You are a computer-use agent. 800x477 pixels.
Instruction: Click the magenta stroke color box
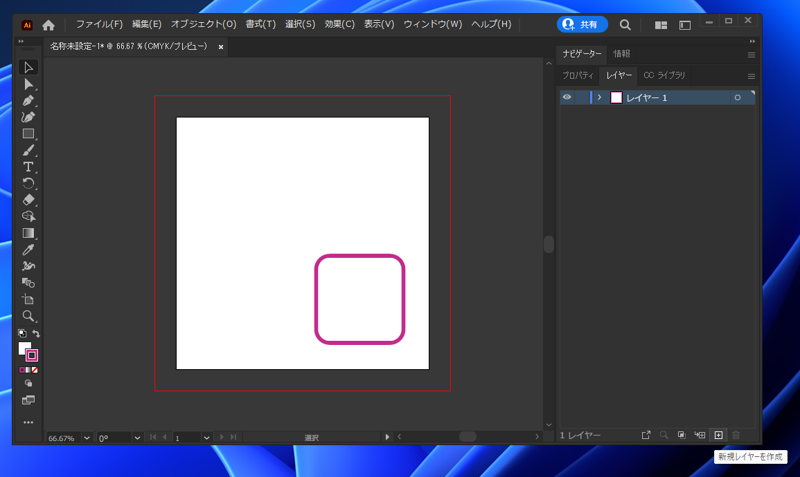click(32, 356)
